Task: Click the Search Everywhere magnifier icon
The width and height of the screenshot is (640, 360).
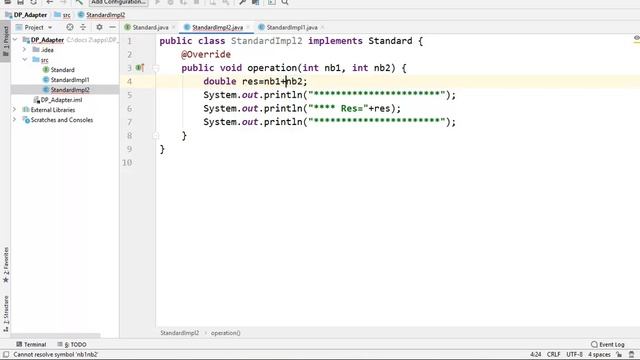Action: 285,2
